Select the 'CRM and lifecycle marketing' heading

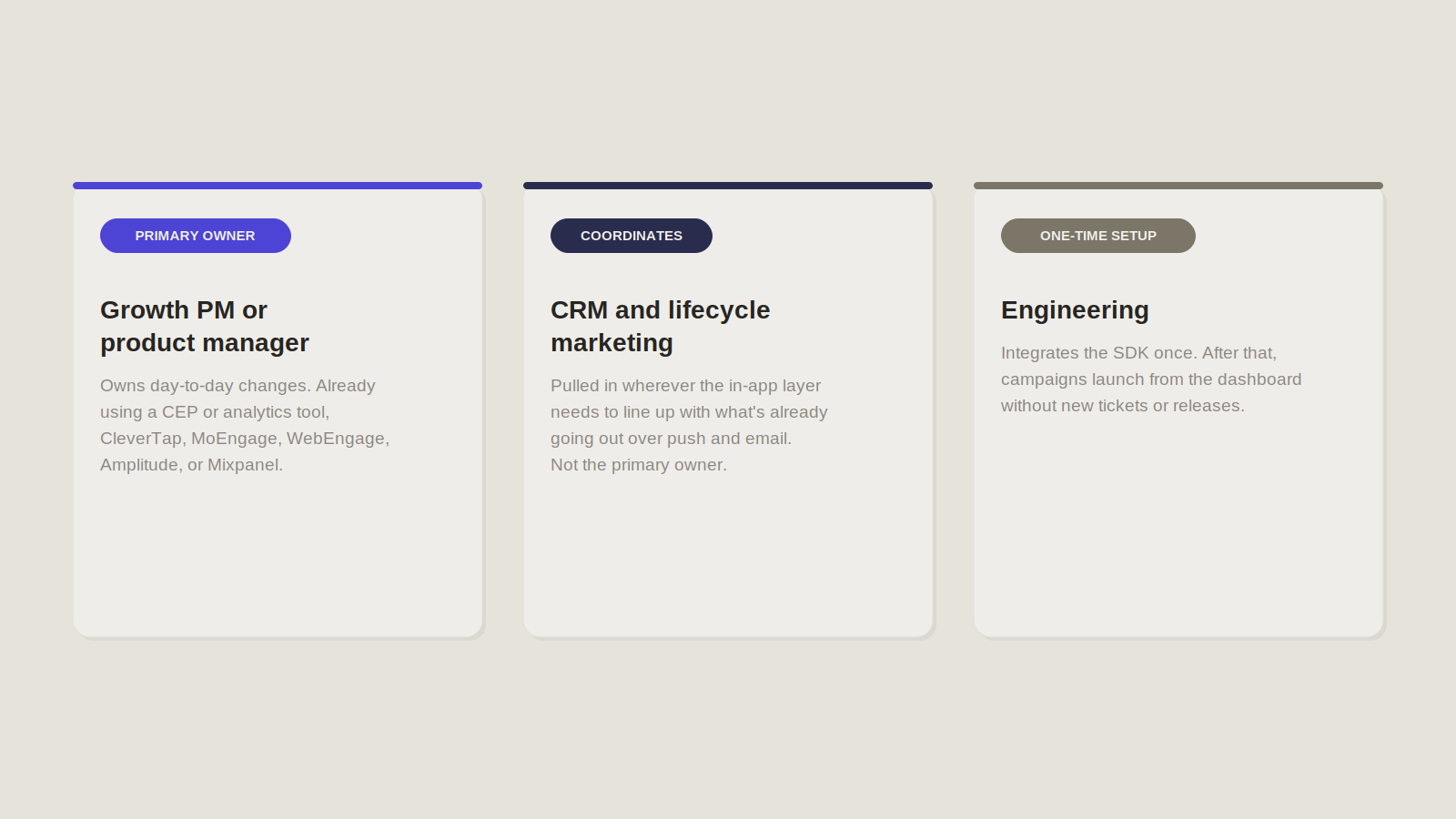tap(661, 326)
